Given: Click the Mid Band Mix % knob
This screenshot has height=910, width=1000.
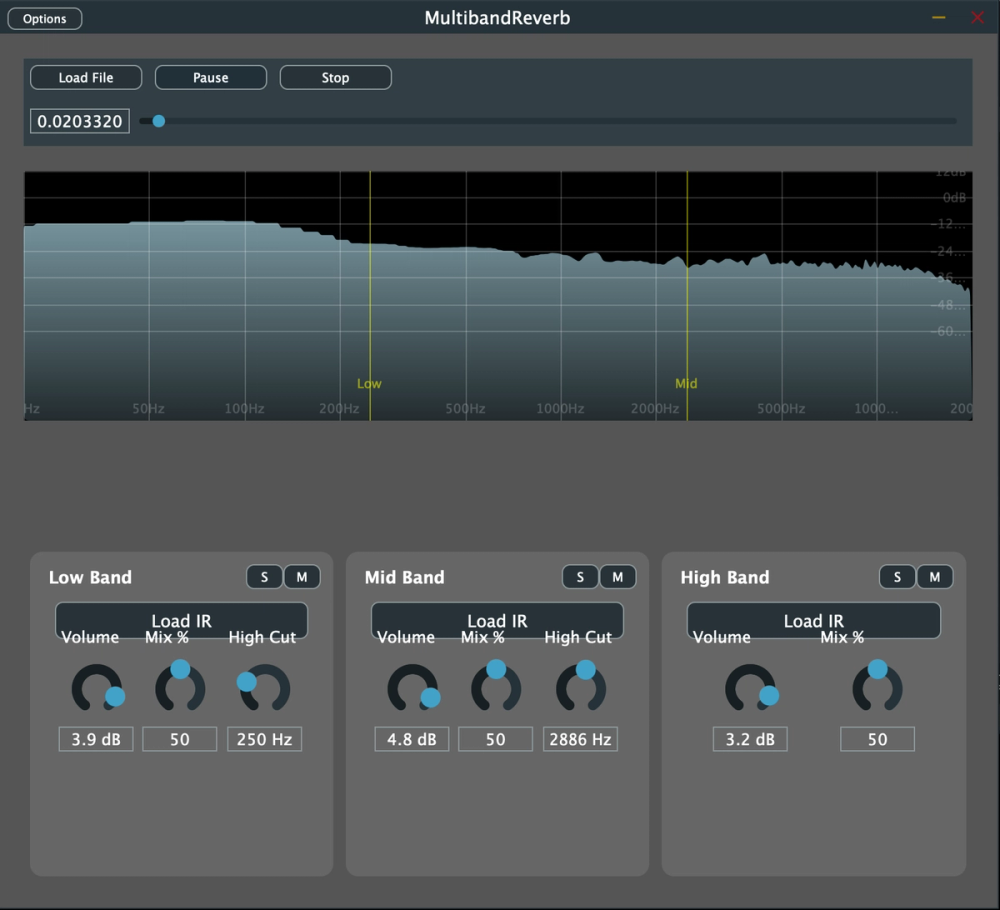Looking at the screenshot, I should point(496,688).
